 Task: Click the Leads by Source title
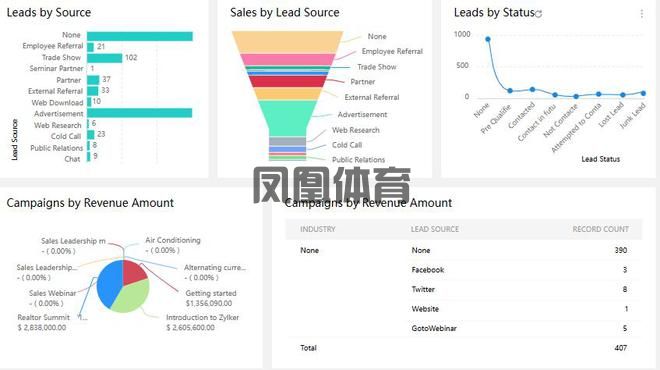49,13
